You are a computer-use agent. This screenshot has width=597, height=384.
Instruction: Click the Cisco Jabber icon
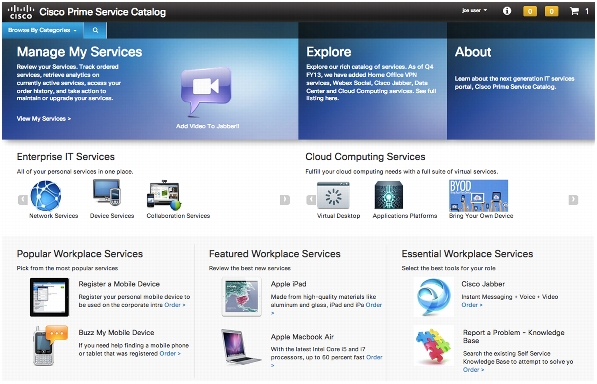pyautogui.click(x=434, y=297)
